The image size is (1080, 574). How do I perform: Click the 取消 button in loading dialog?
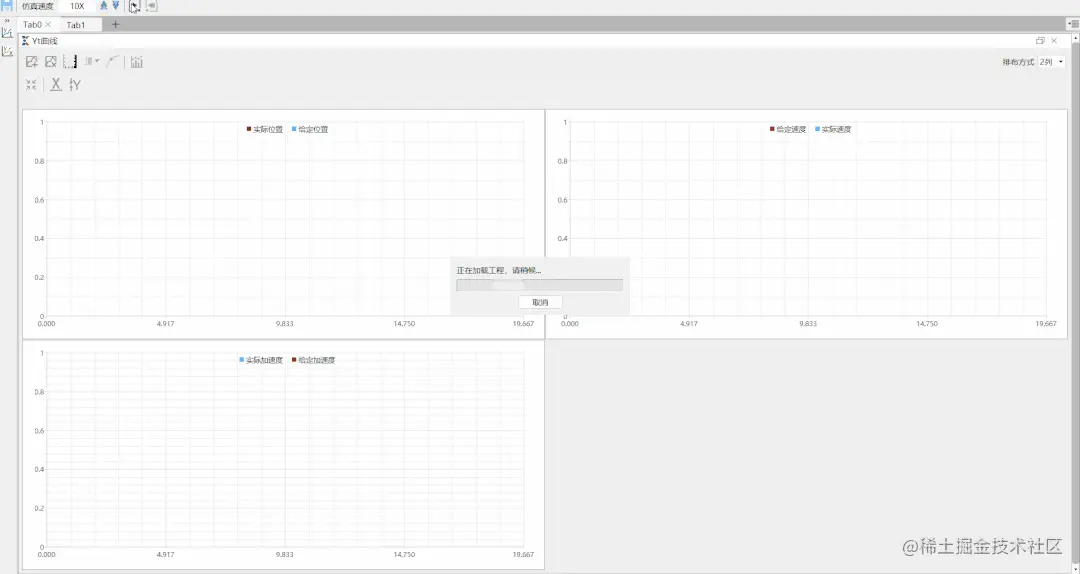pos(541,303)
